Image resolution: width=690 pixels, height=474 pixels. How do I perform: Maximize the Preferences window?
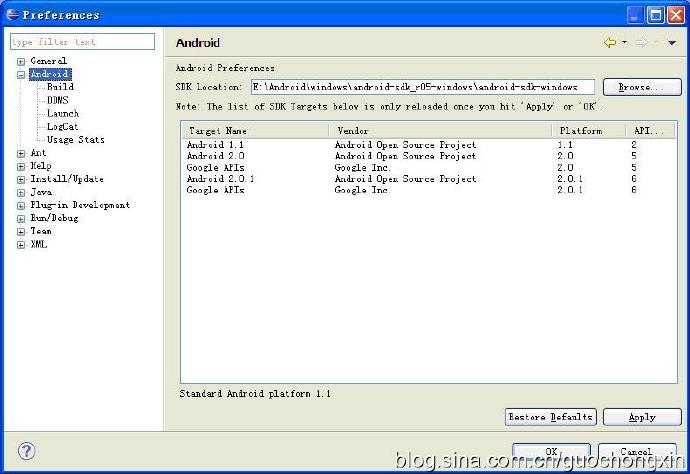655,15
